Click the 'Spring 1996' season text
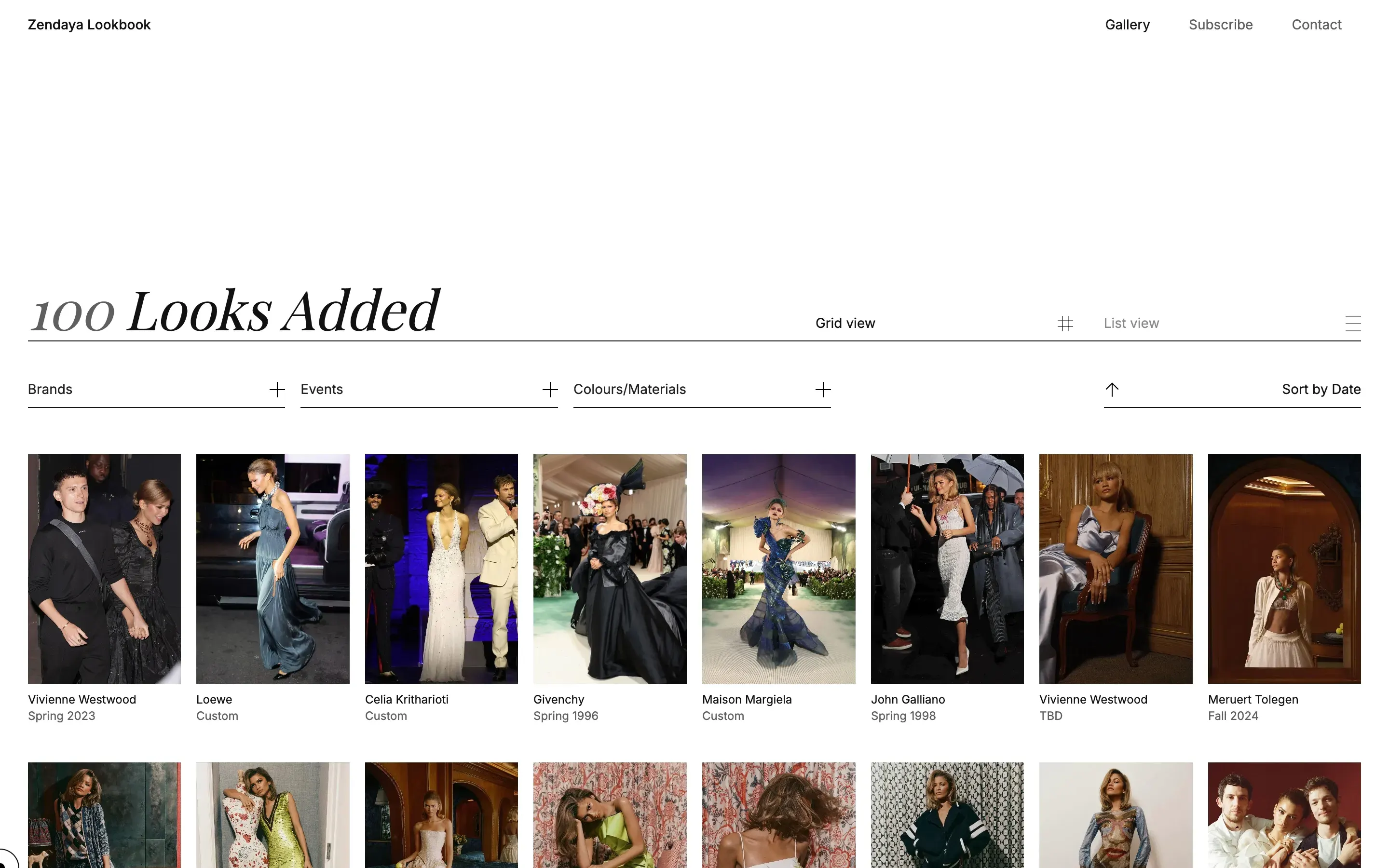 [x=565, y=716]
